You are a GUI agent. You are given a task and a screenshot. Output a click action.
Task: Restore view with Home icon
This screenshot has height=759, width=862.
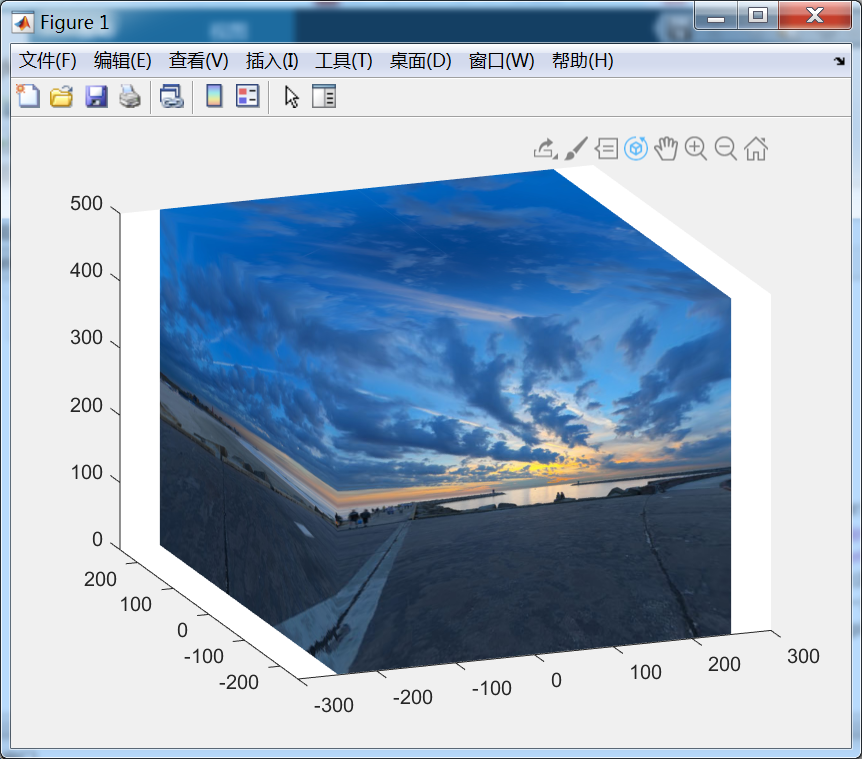pos(756,148)
